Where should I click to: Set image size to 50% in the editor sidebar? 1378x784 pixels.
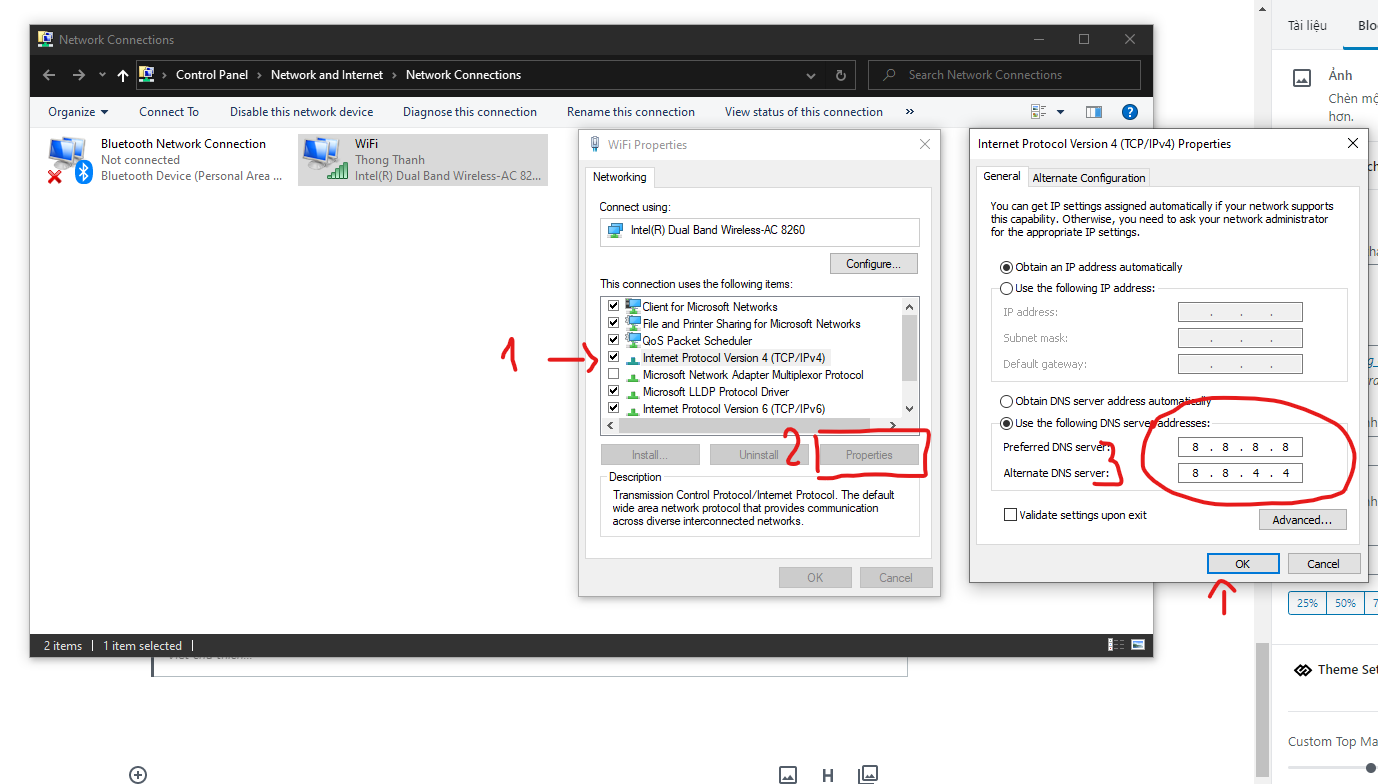(x=1345, y=603)
